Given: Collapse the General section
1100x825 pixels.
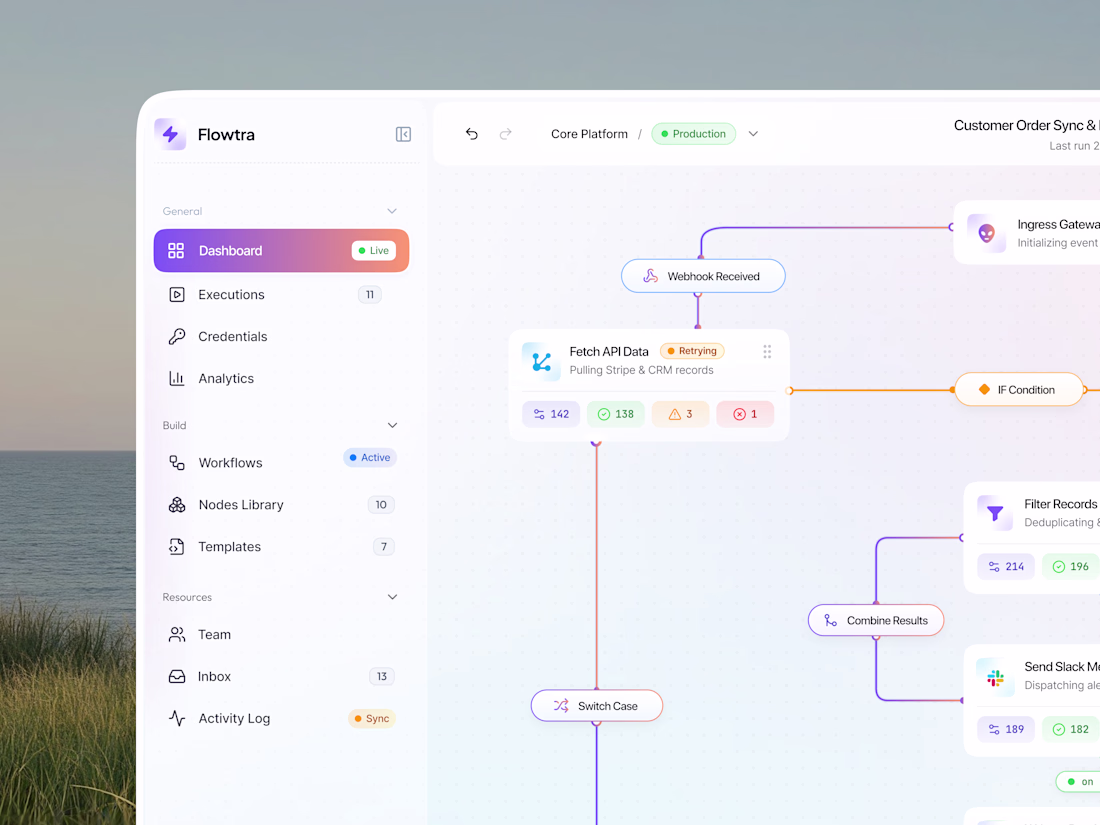Looking at the screenshot, I should [x=392, y=211].
